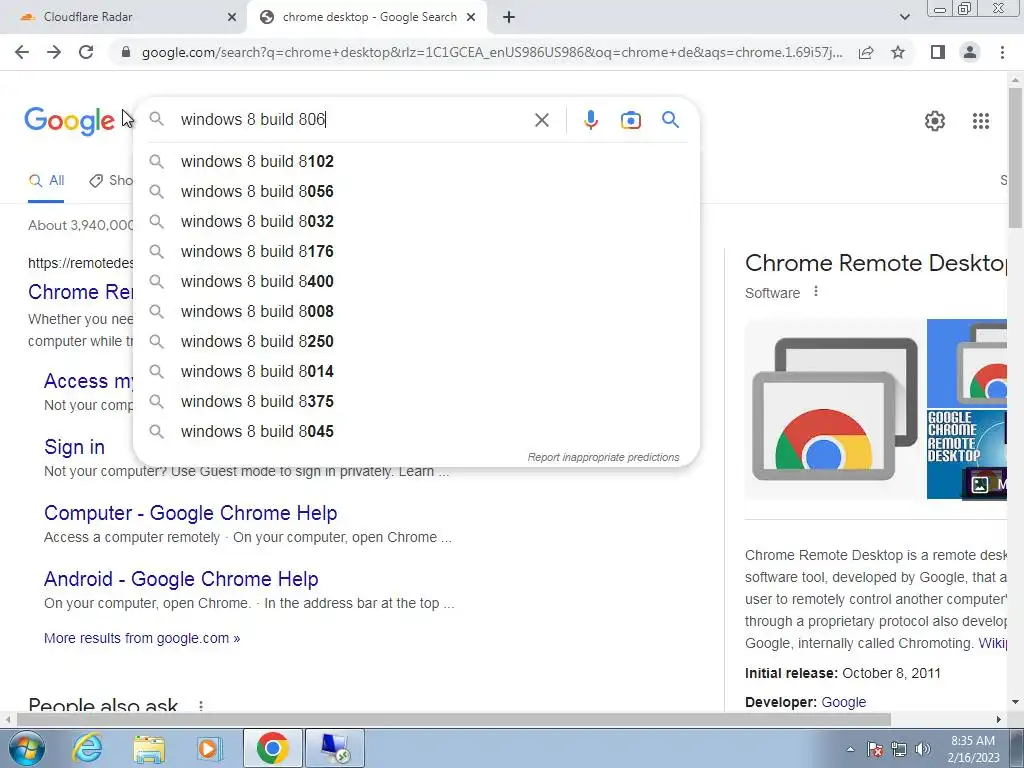
Task: Click Report inappropriate predictions link
Action: pos(603,457)
